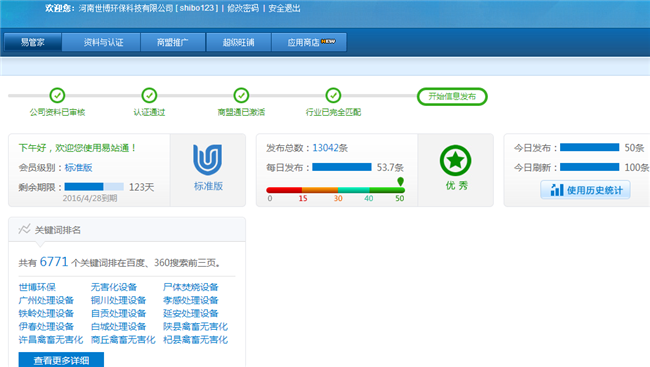This screenshot has height=367, width=650.
Task: Click the 每日发布 blue progress bar
Action: click(342, 167)
